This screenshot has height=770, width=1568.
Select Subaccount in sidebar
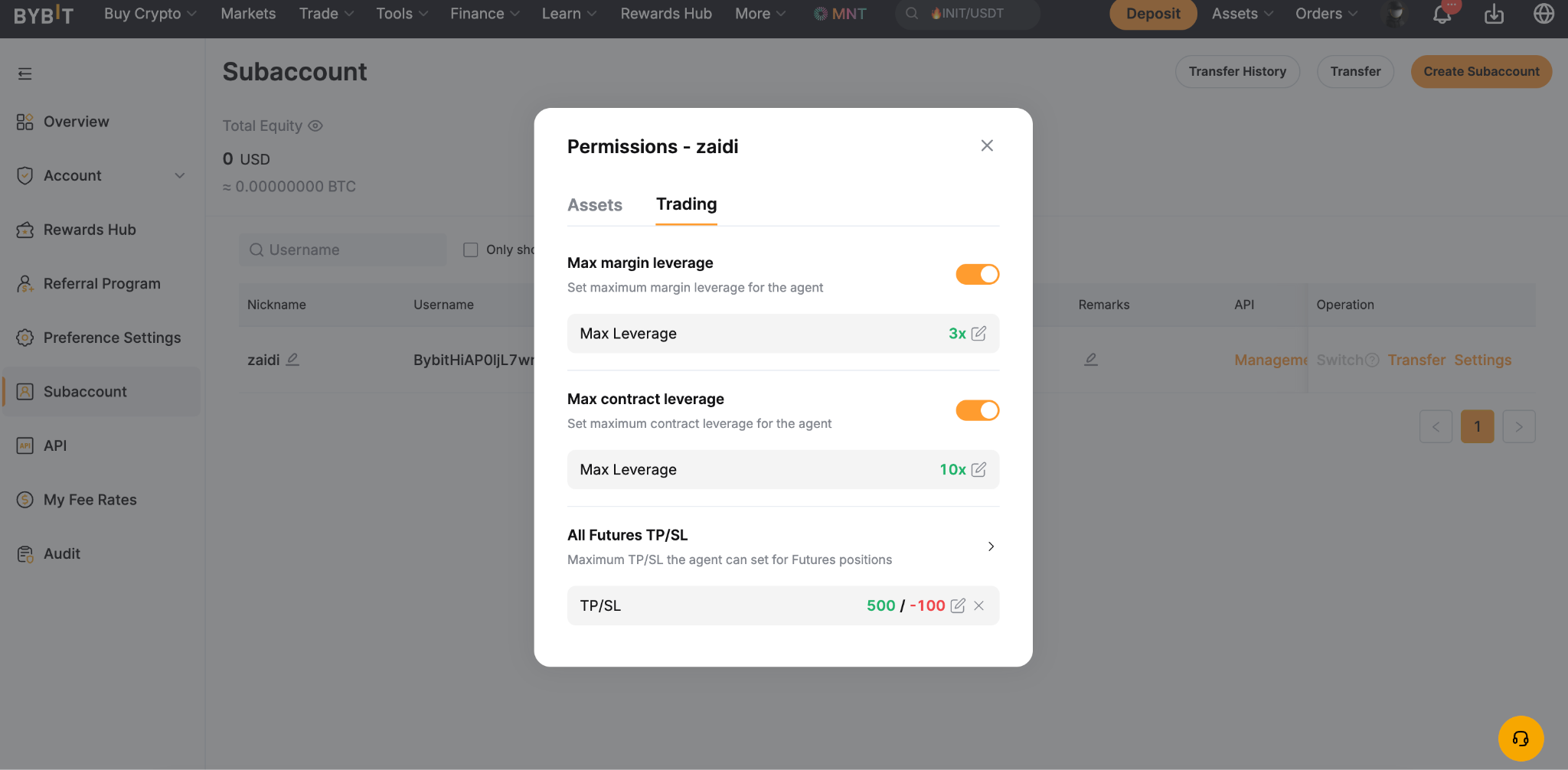tap(102, 392)
